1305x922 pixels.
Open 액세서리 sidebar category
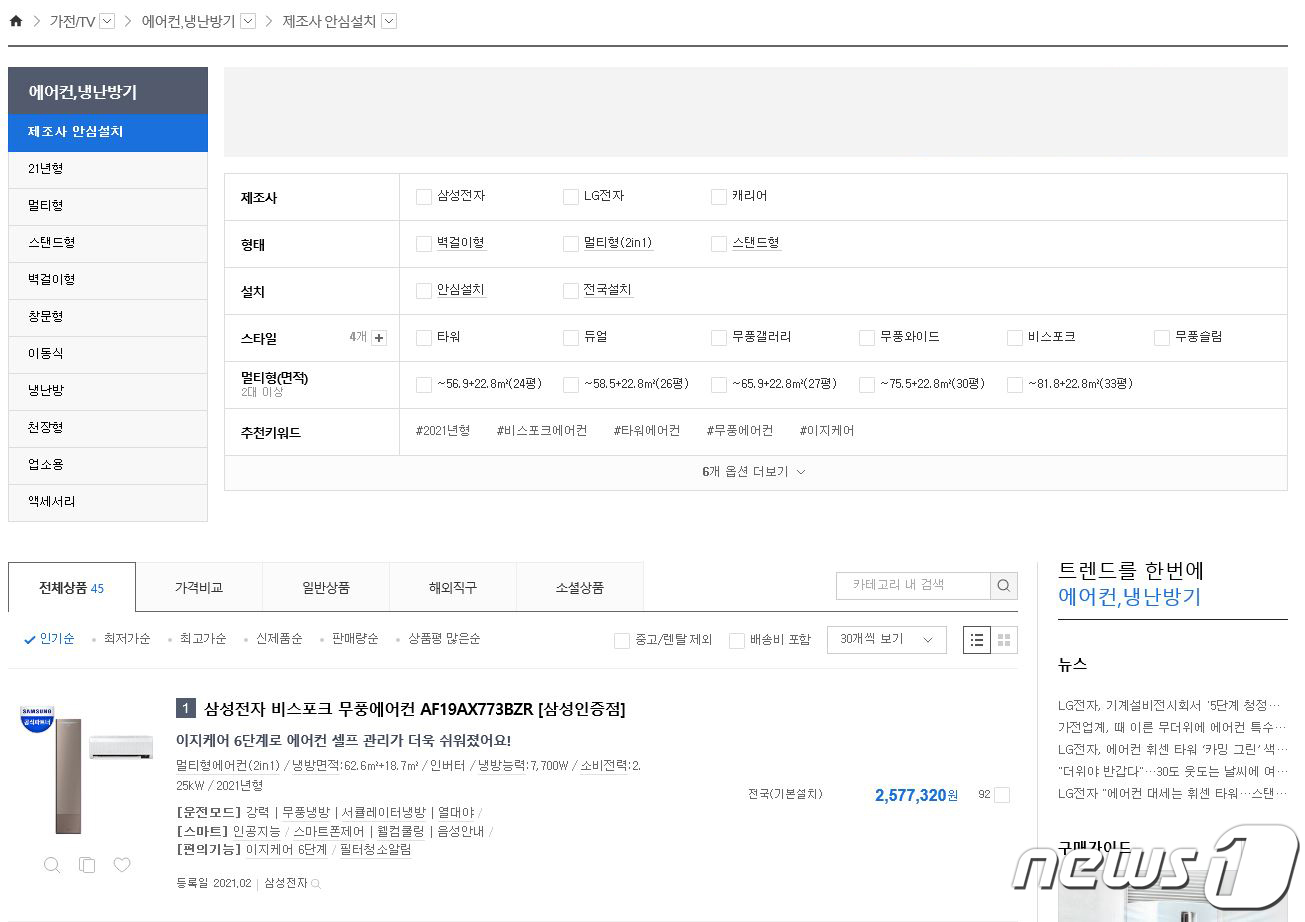pos(108,502)
